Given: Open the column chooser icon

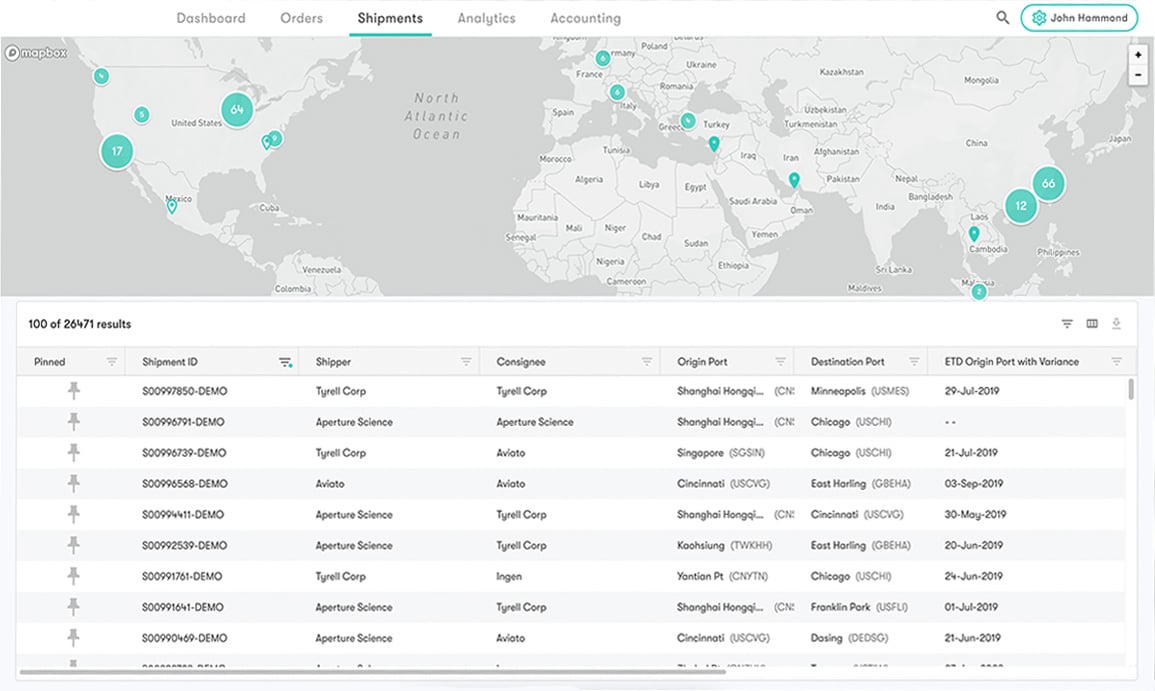Looking at the screenshot, I should pyautogui.click(x=1092, y=324).
